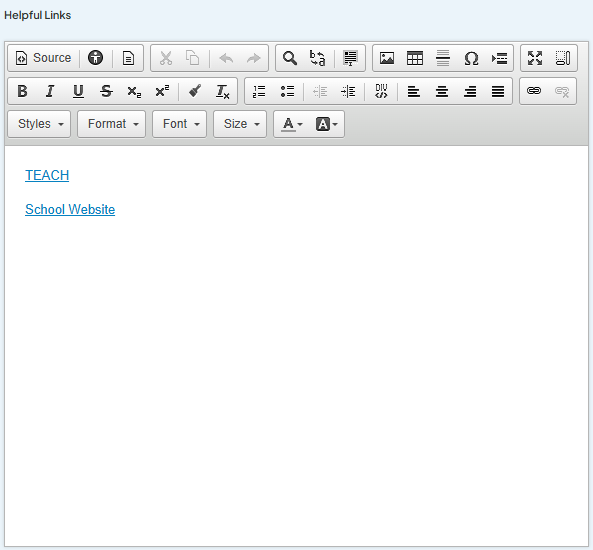This screenshot has height=550, width=593.
Task: Insert a table using the grid icon
Action: pyautogui.click(x=415, y=58)
